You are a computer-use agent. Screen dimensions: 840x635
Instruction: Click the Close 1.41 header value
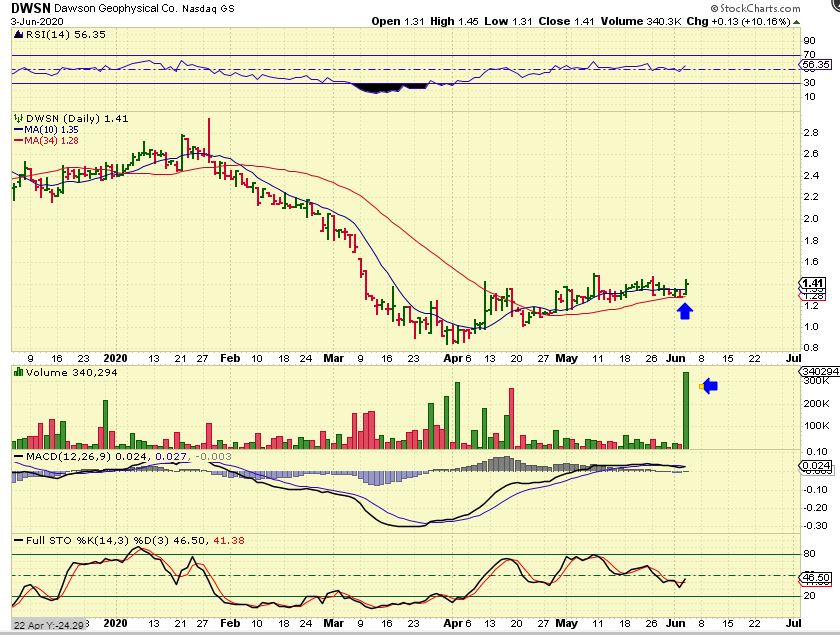pos(566,21)
